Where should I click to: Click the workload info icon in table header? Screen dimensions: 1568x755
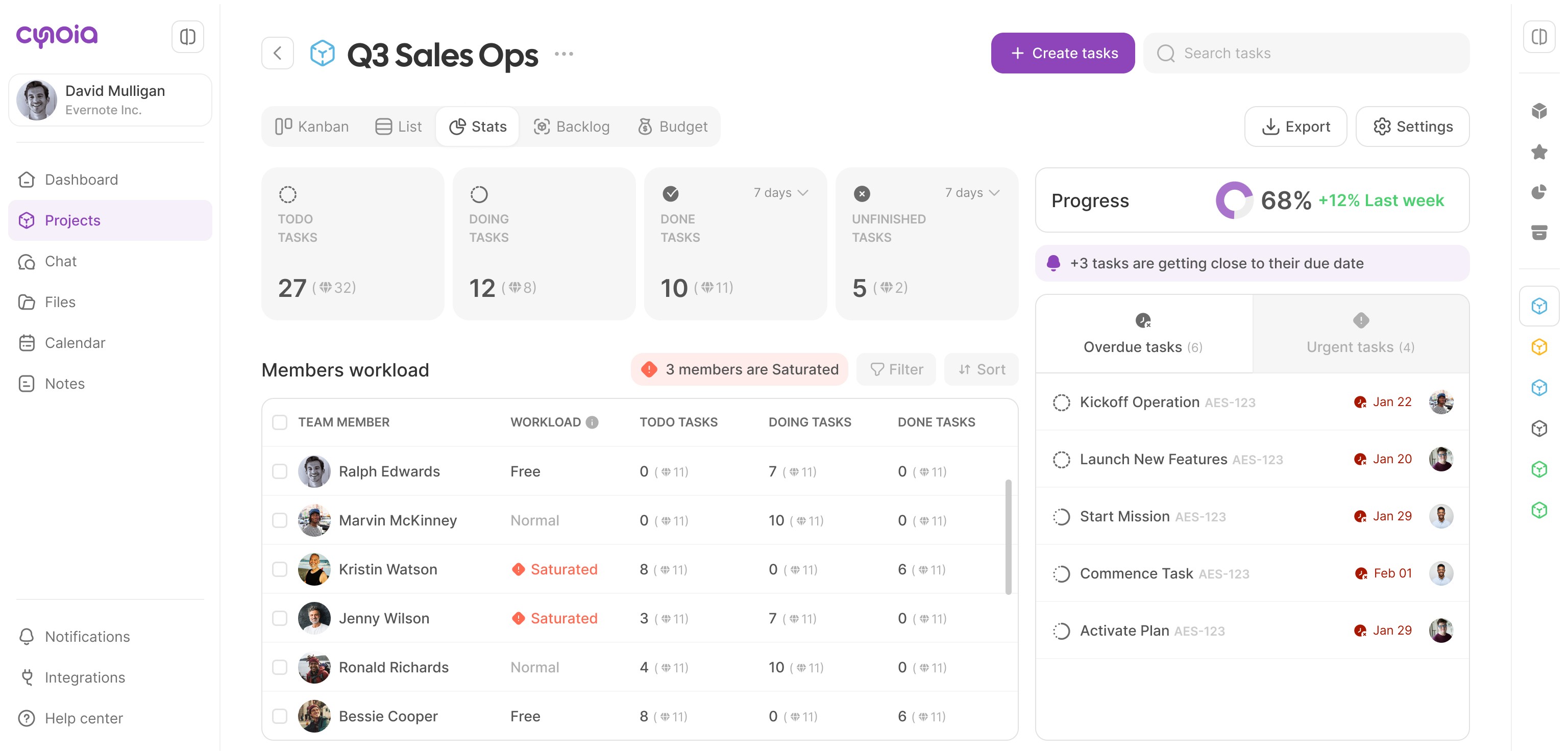592,422
